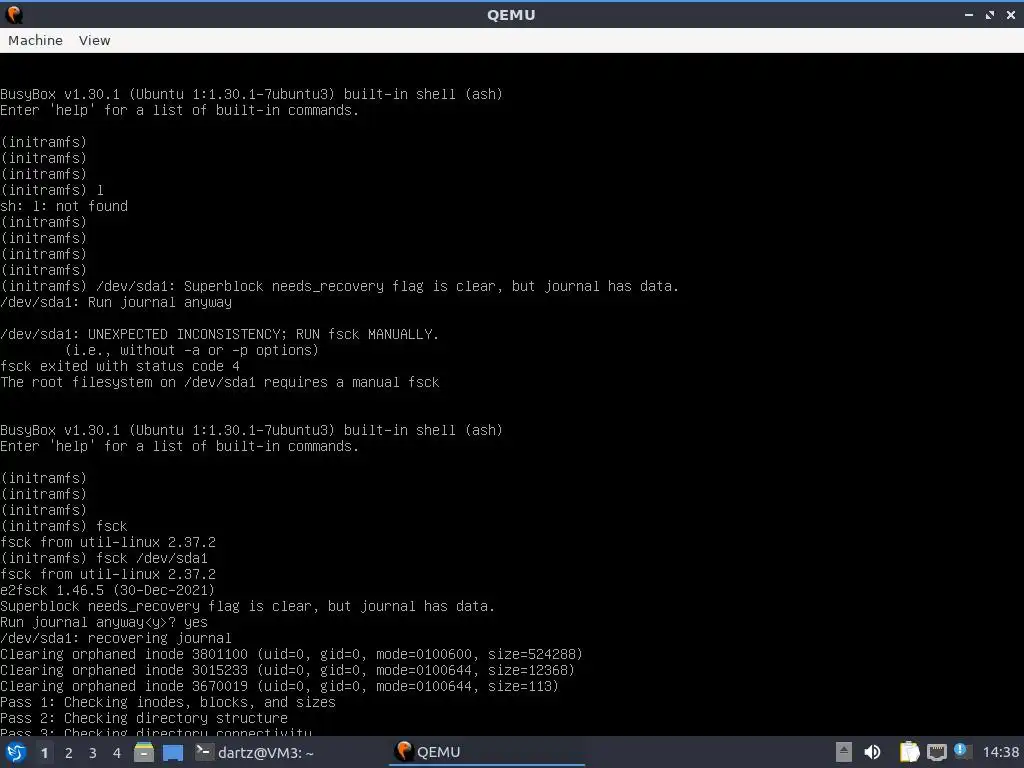Click the 14:38 clock
The image size is (1024, 768).
[1000, 752]
